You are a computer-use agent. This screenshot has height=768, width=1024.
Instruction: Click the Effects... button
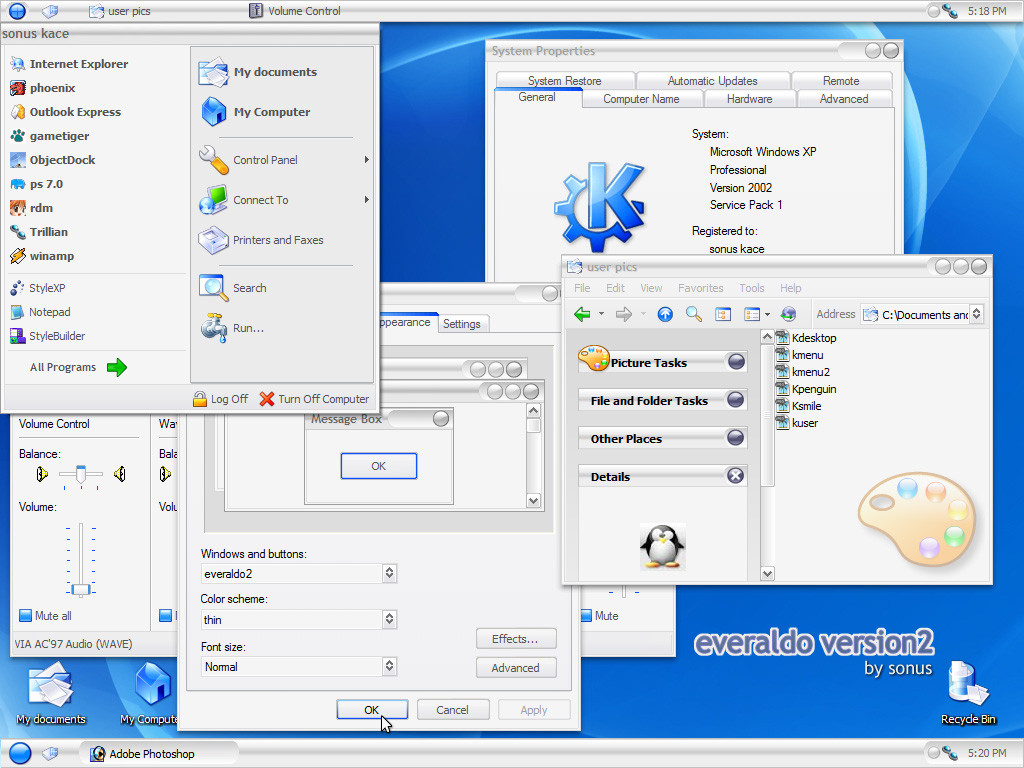click(x=516, y=639)
